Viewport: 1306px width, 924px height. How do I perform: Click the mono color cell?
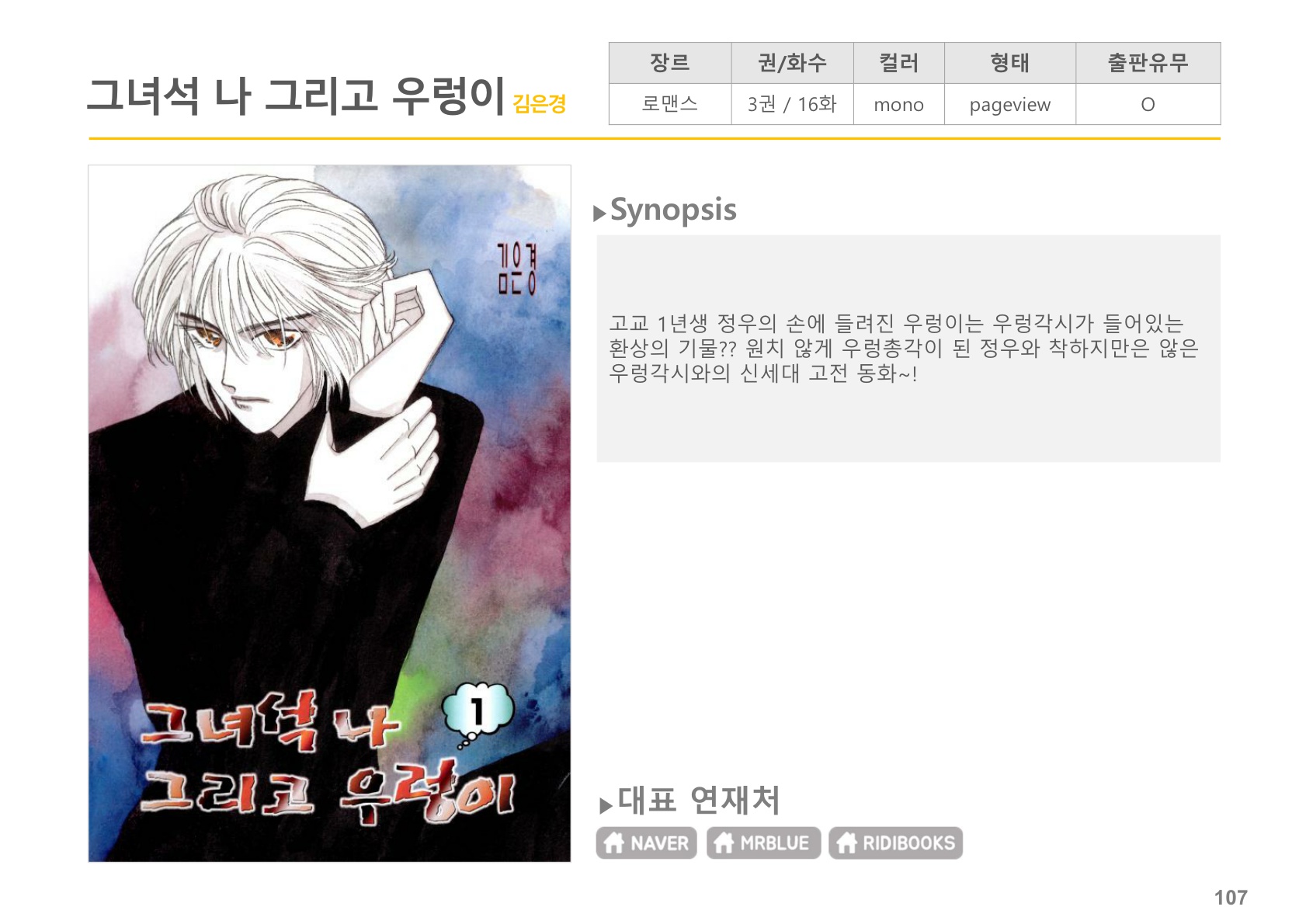pyautogui.click(x=898, y=104)
